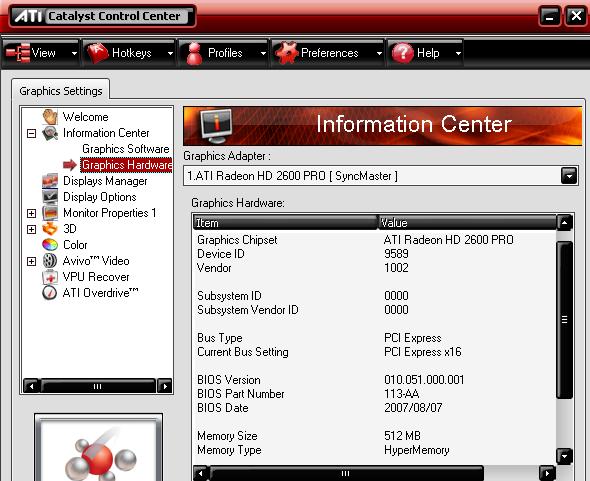Click the Display Options icon

click(50, 197)
